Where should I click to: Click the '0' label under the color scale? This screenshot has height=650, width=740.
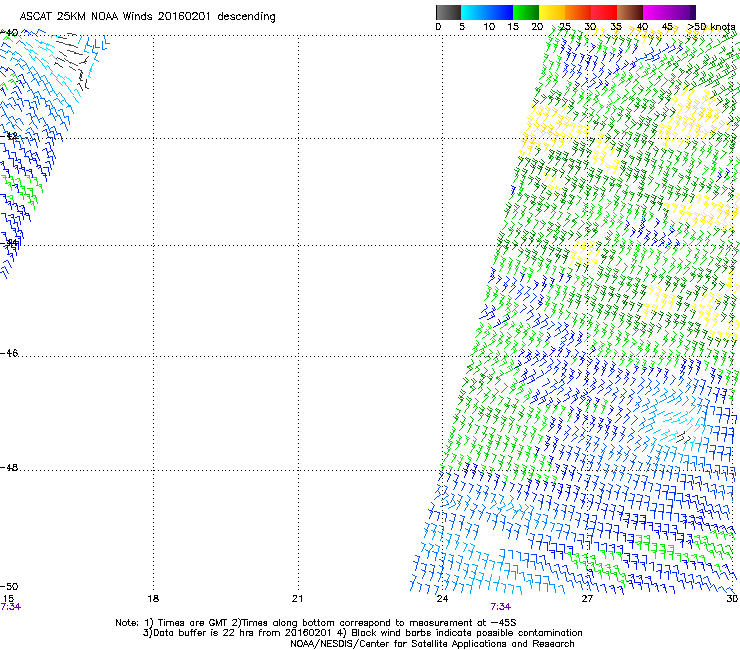(438, 27)
